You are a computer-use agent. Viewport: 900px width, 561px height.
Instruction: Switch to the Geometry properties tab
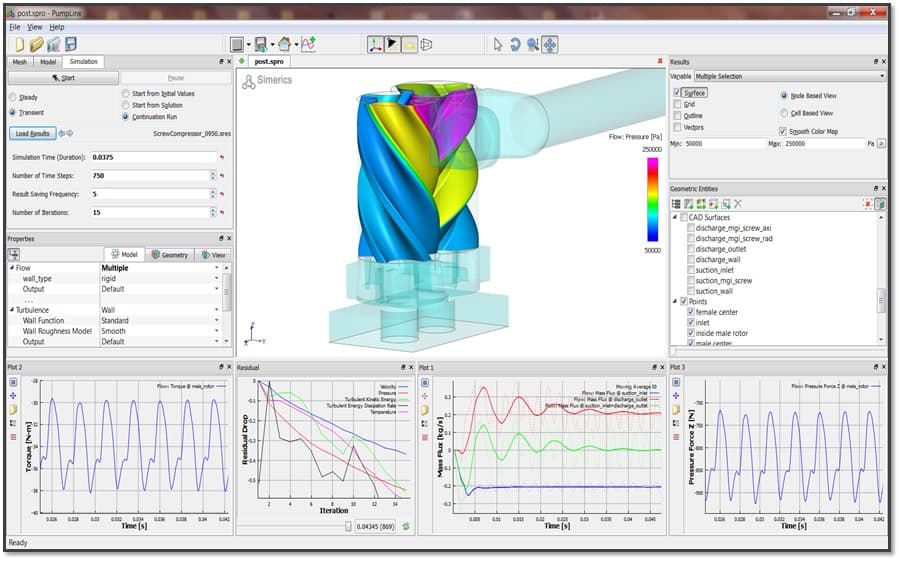pyautogui.click(x=169, y=254)
